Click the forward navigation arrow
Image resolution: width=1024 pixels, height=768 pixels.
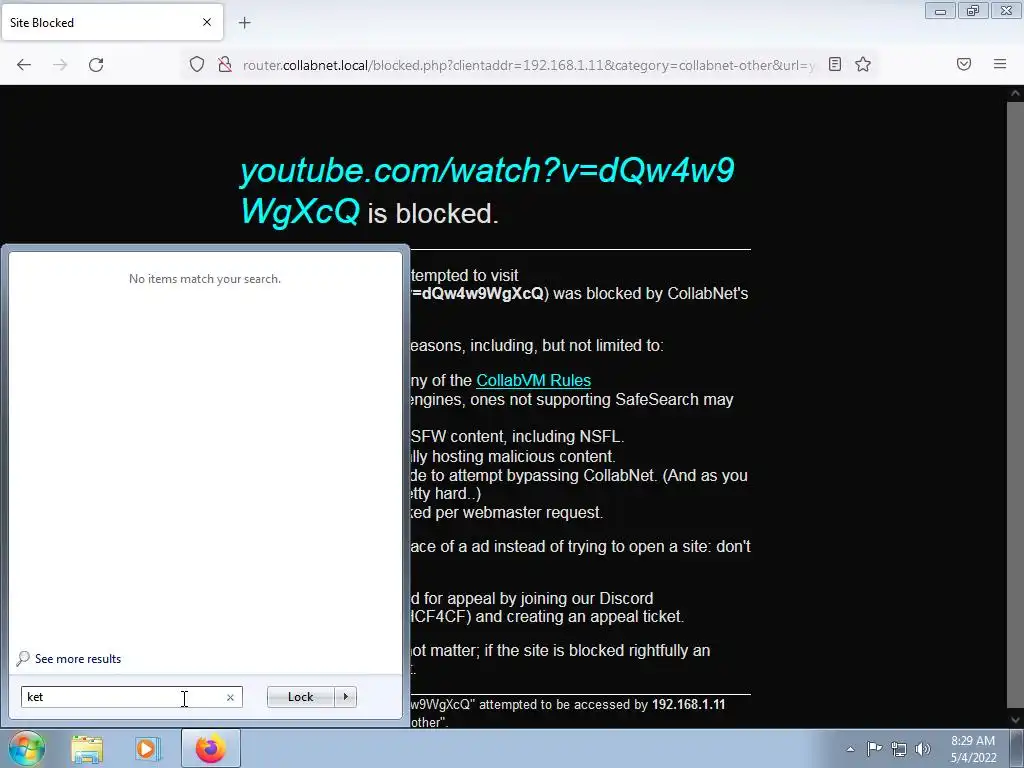pos(60,65)
